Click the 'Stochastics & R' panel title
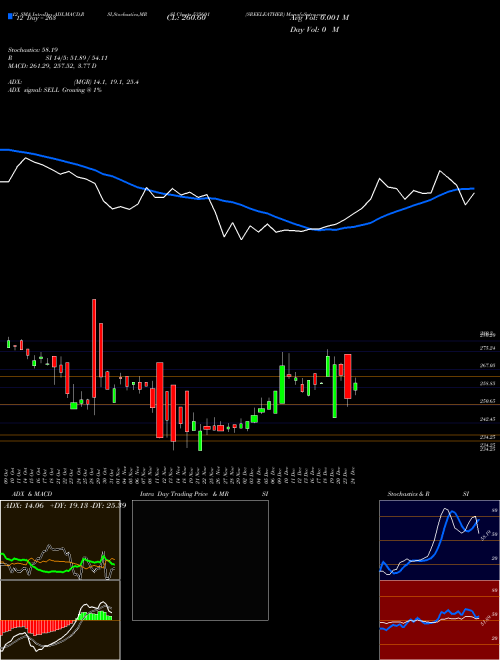Viewport: 500px width, 660px height. (x=409, y=494)
